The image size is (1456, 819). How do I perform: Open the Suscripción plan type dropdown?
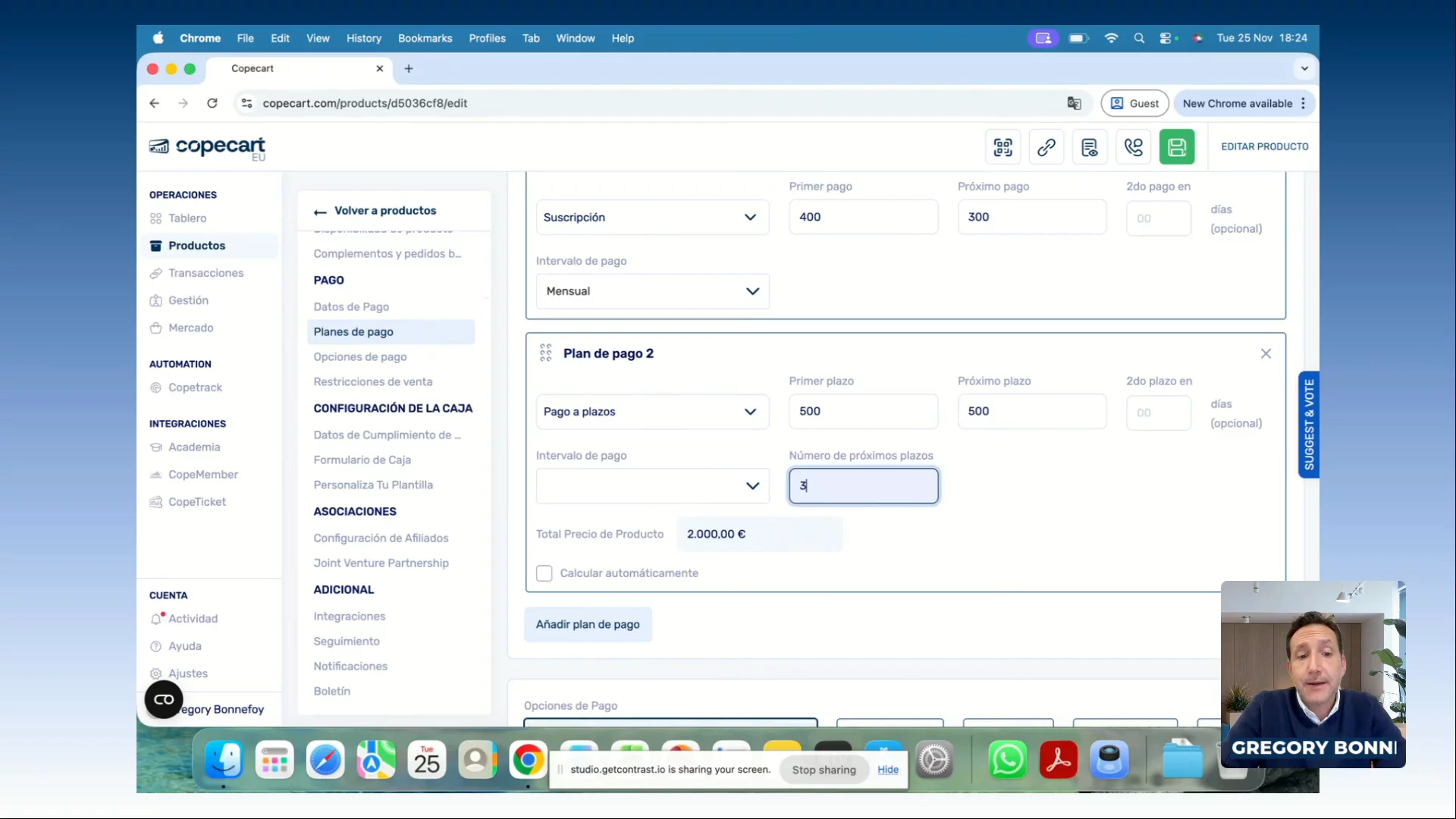click(652, 218)
